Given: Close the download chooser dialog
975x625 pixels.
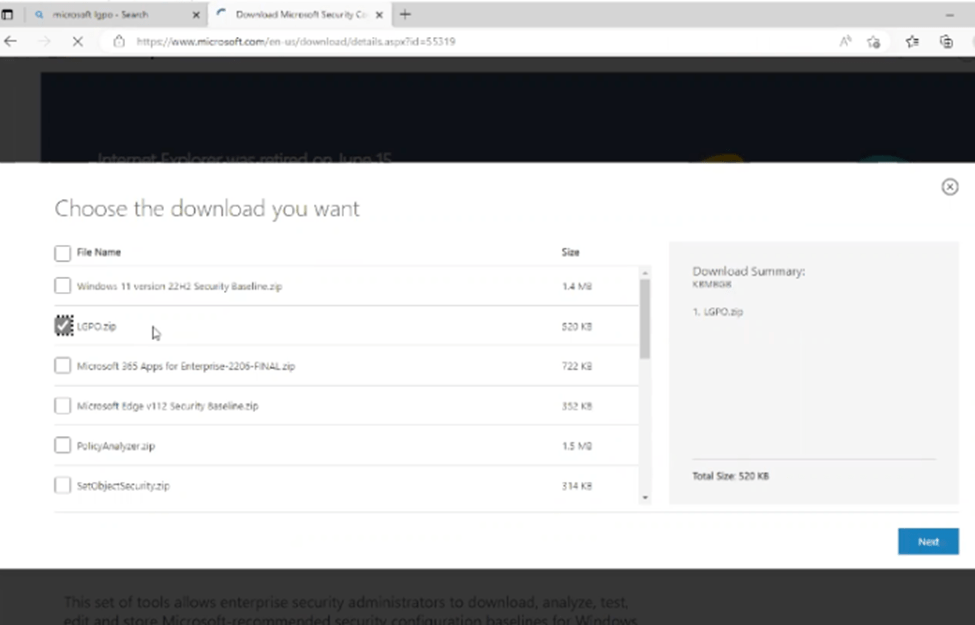Looking at the screenshot, I should (x=949, y=187).
